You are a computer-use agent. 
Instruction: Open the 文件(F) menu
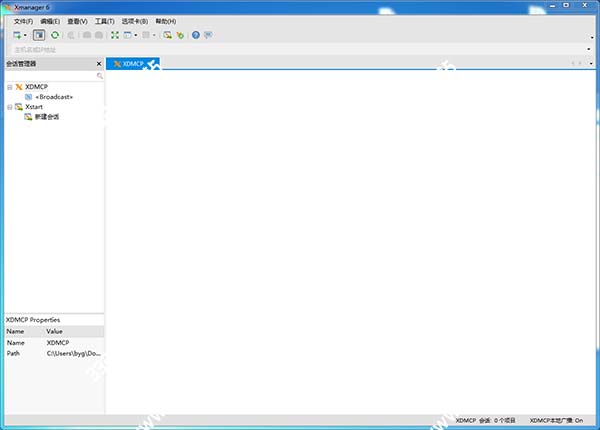coord(22,20)
